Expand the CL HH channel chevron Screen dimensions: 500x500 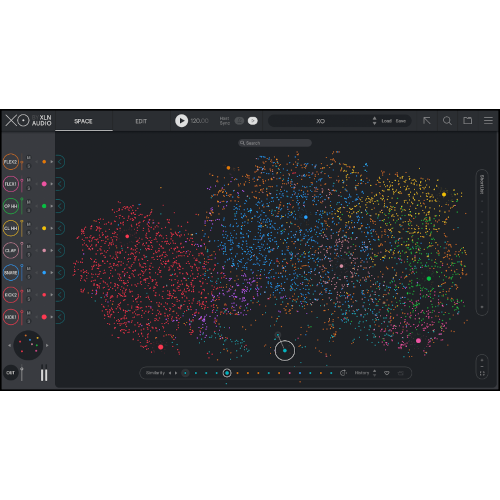tap(60, 228)
